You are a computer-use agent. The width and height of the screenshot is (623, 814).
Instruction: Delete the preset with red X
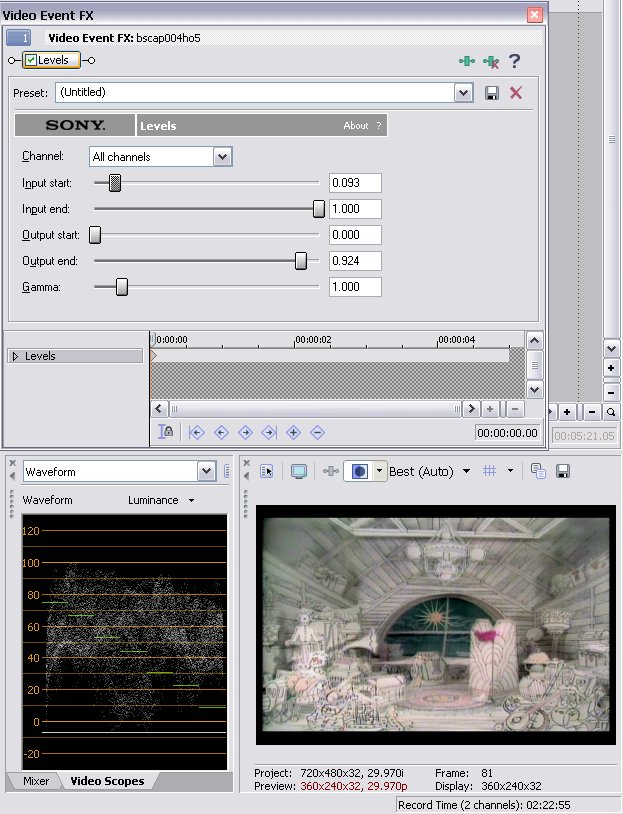(516, 93)
